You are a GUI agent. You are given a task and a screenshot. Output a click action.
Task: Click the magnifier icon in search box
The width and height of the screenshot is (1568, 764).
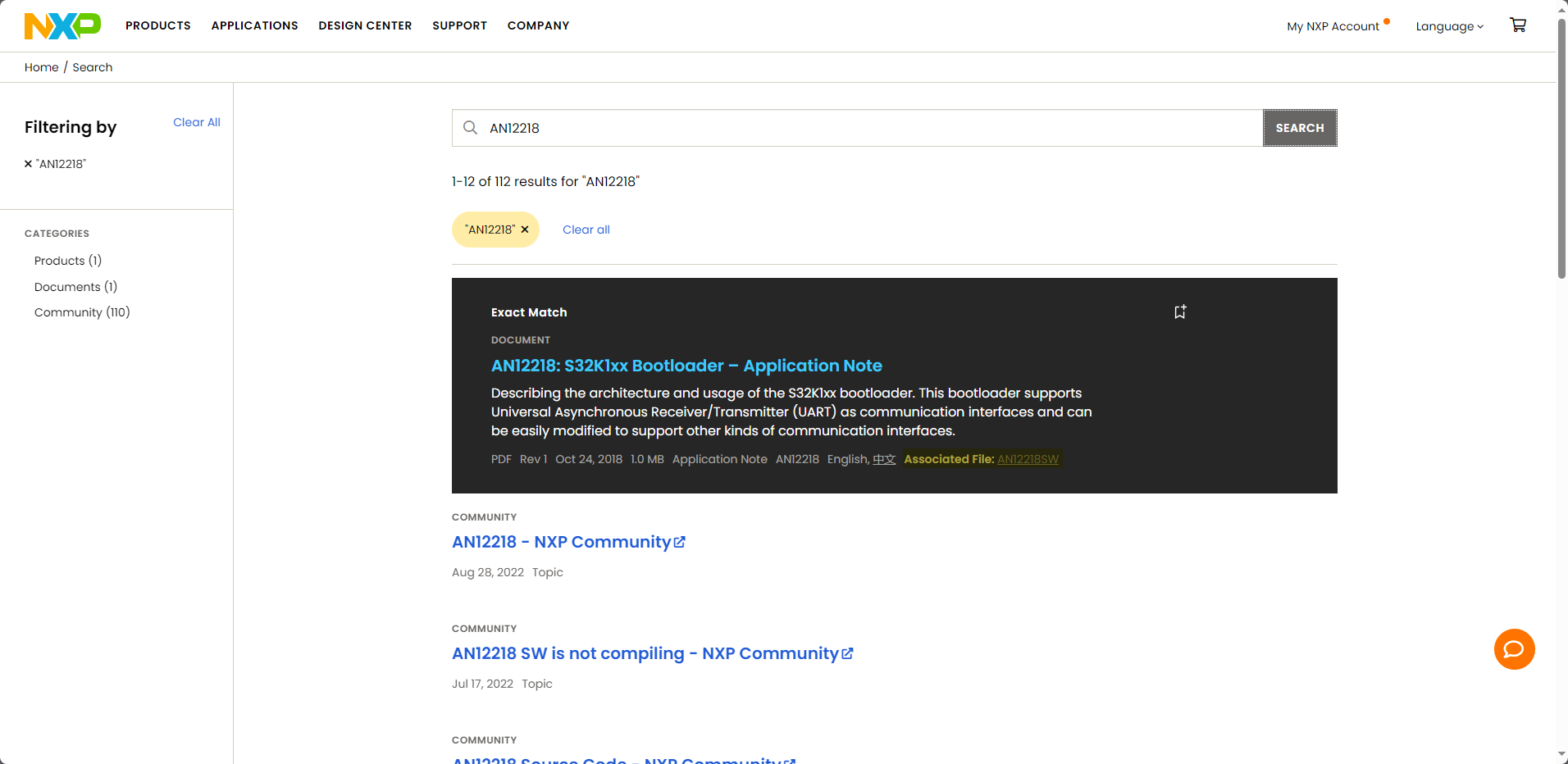pos(471,128)
